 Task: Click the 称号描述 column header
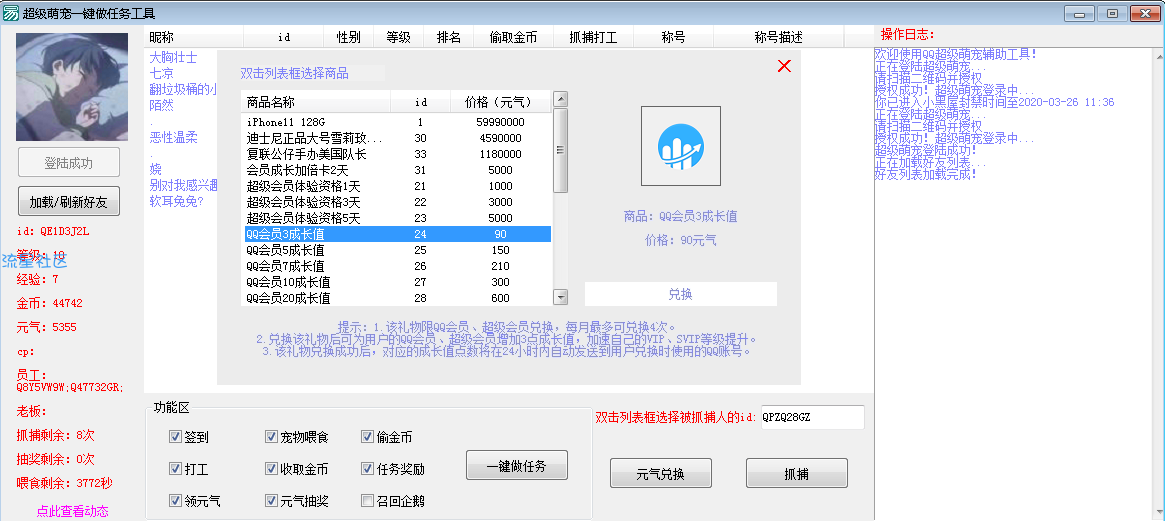[x=779, y=37]
